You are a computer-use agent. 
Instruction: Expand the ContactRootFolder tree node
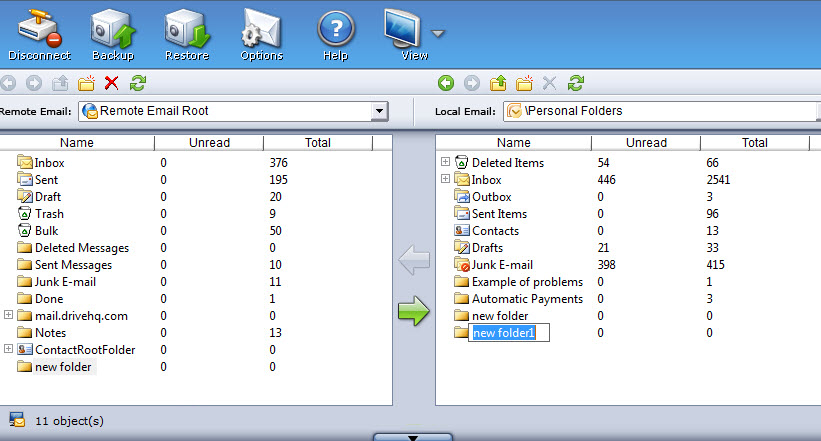[9, 349]
